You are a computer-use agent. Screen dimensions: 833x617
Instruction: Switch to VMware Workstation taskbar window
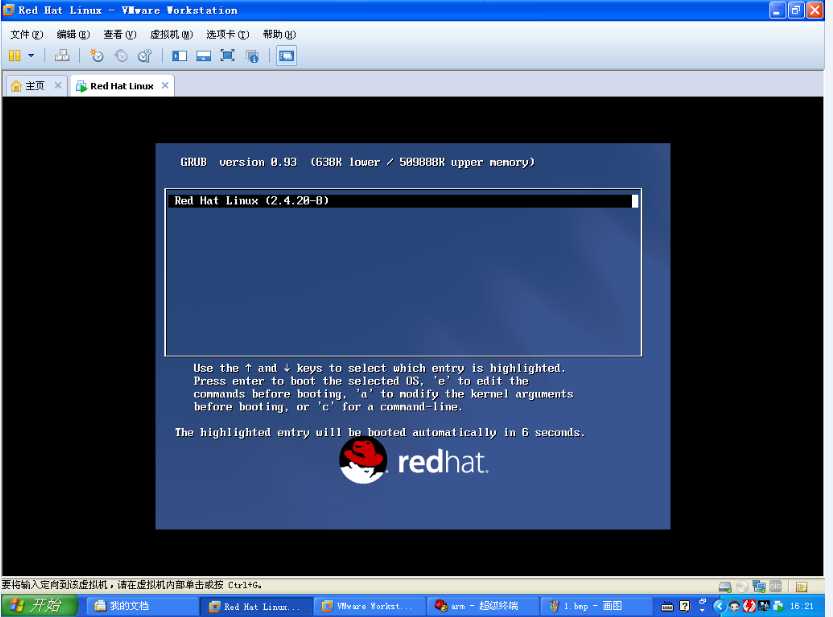pyautogui.click(x=370, y=606)
